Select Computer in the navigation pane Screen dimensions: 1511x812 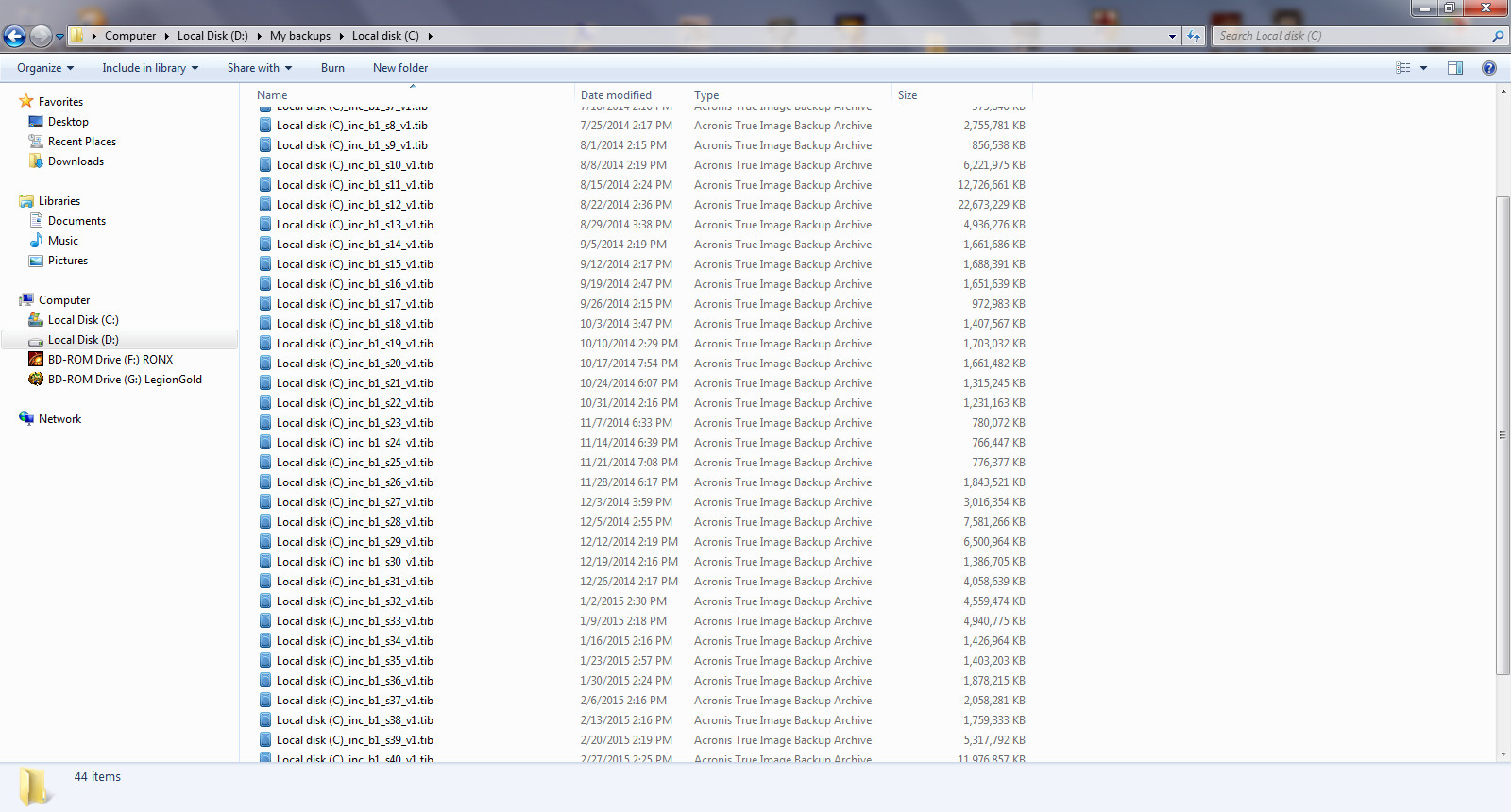tap(64, 300)
